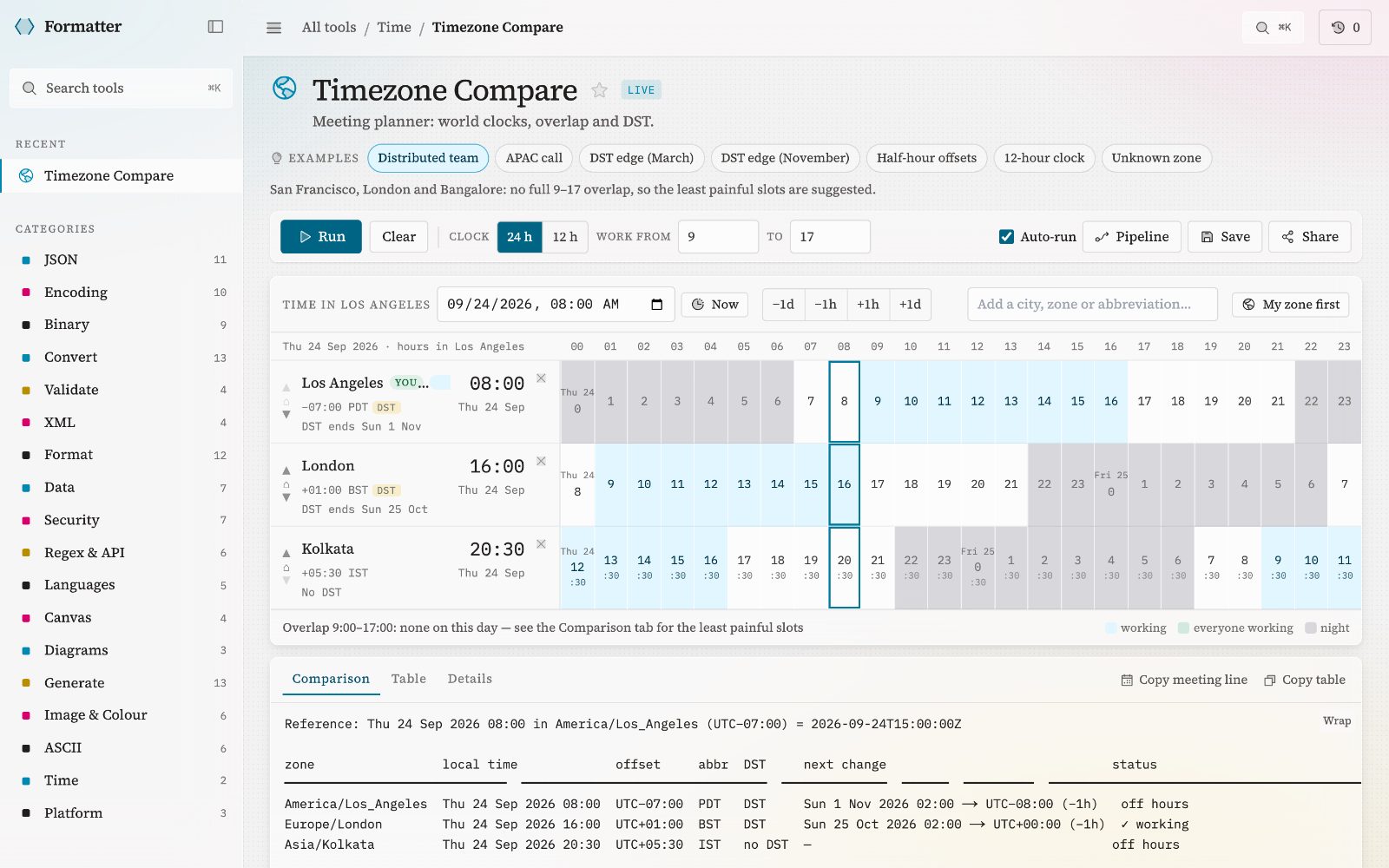Image resolution: width=1389 pixels, height=868 pixels.
Task: Set the time to Now
Action: point(714,305)
